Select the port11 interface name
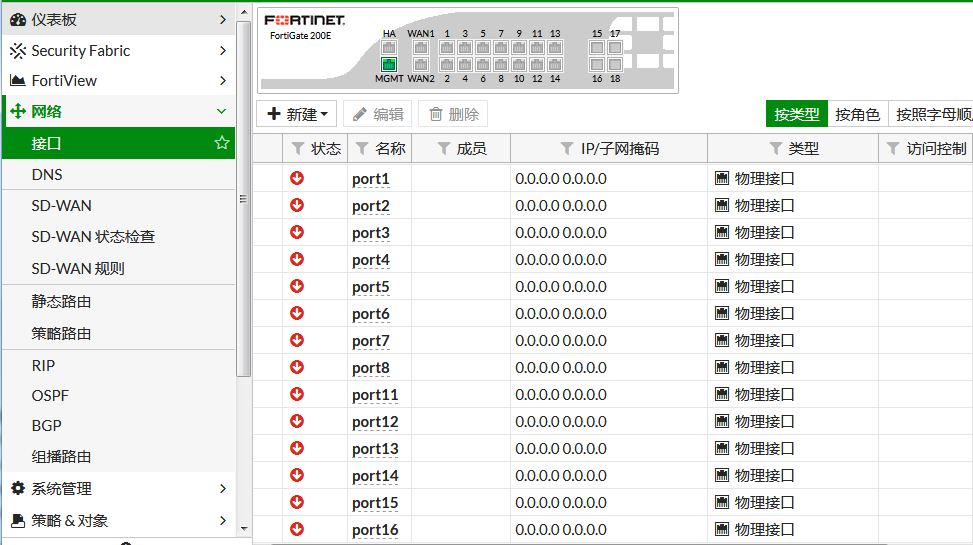Image resolution: width=973 pixels, height=545 pixels. point(375,395)
